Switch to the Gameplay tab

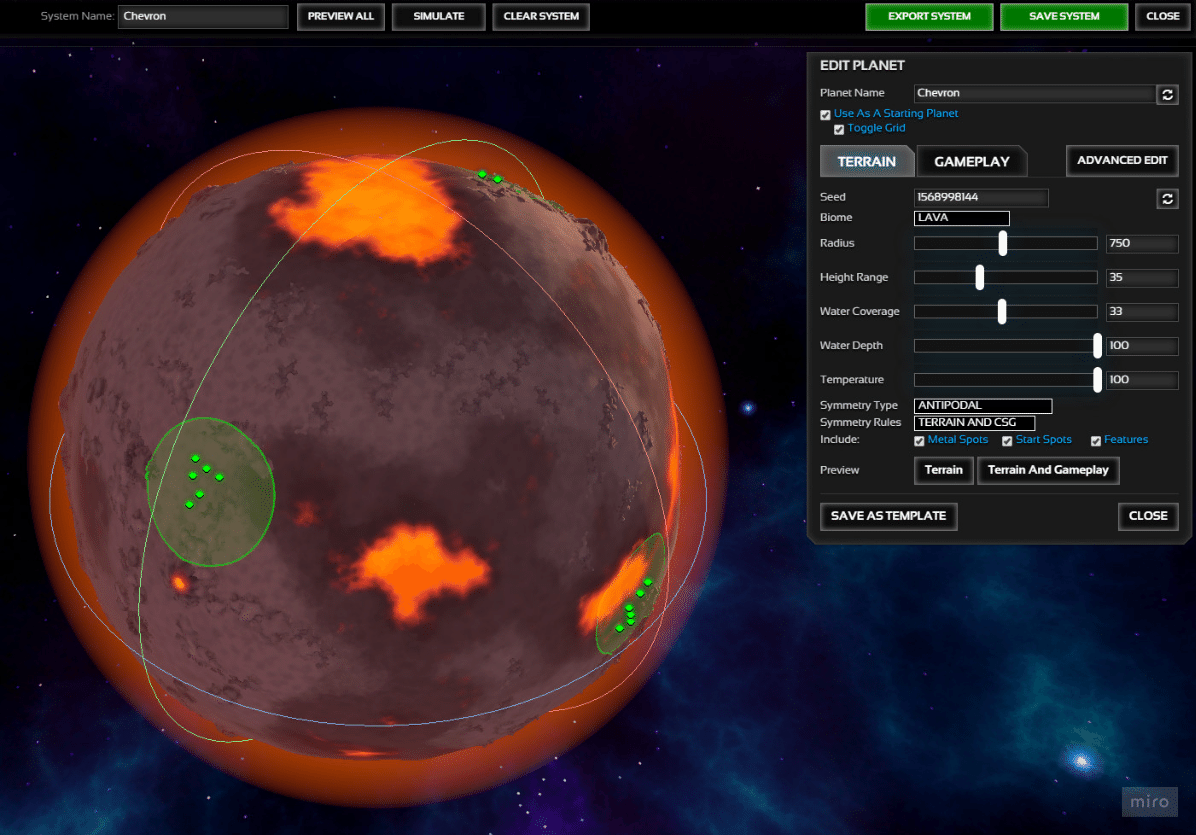click(x=972, y=161)
